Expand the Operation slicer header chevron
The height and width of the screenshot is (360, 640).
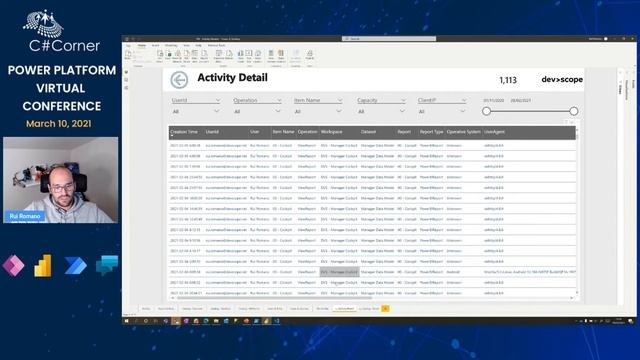pyautogui.click(x=279, y=100)
